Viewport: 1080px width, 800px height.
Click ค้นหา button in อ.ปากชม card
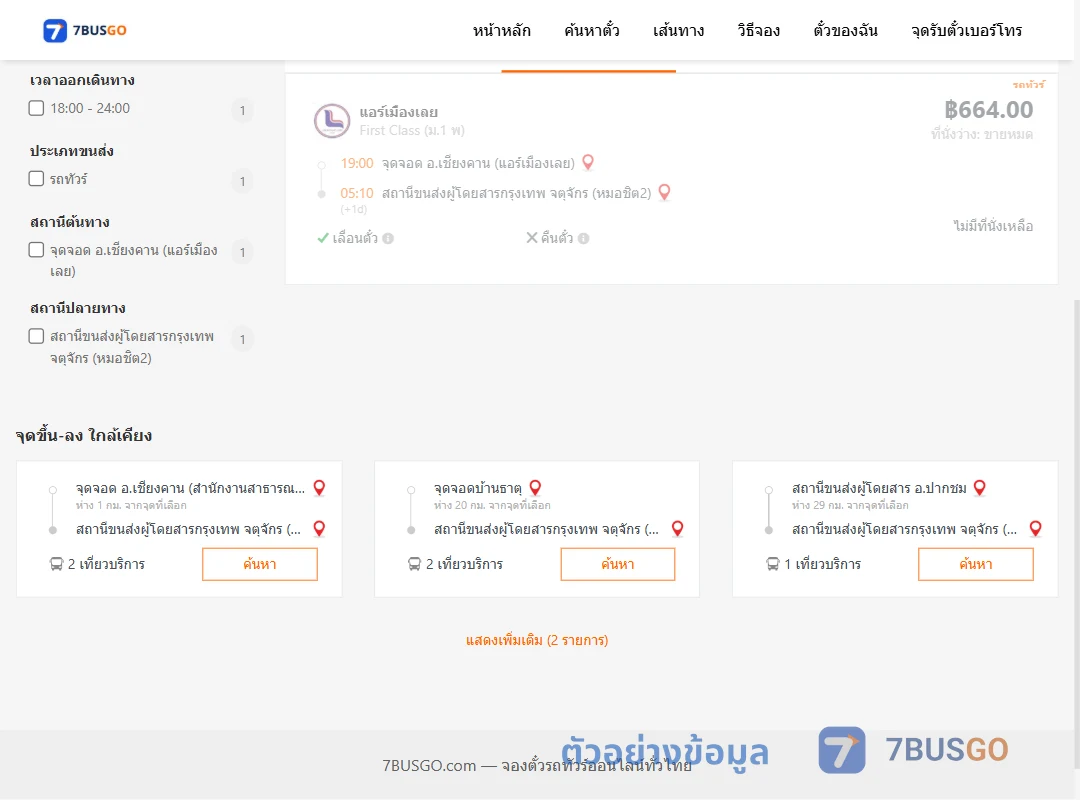[x=976, y=564]
